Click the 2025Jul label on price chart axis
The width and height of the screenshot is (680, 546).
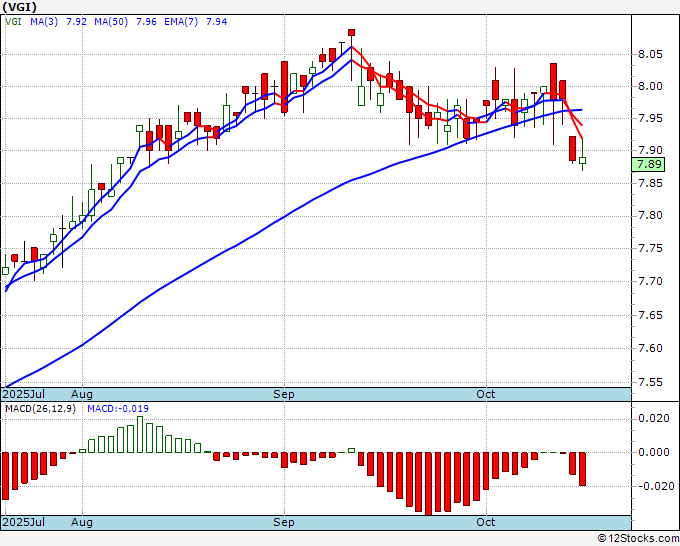(x=24, y=394)
